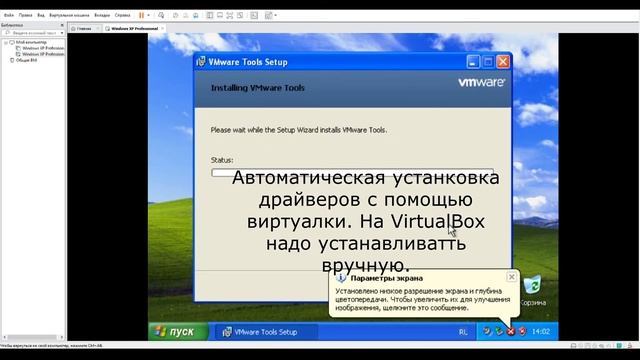Image resolution: width=640 pixels, height=360 pixels.
Task: Click the green status bar device icon
Action: (x=619, y=346)
